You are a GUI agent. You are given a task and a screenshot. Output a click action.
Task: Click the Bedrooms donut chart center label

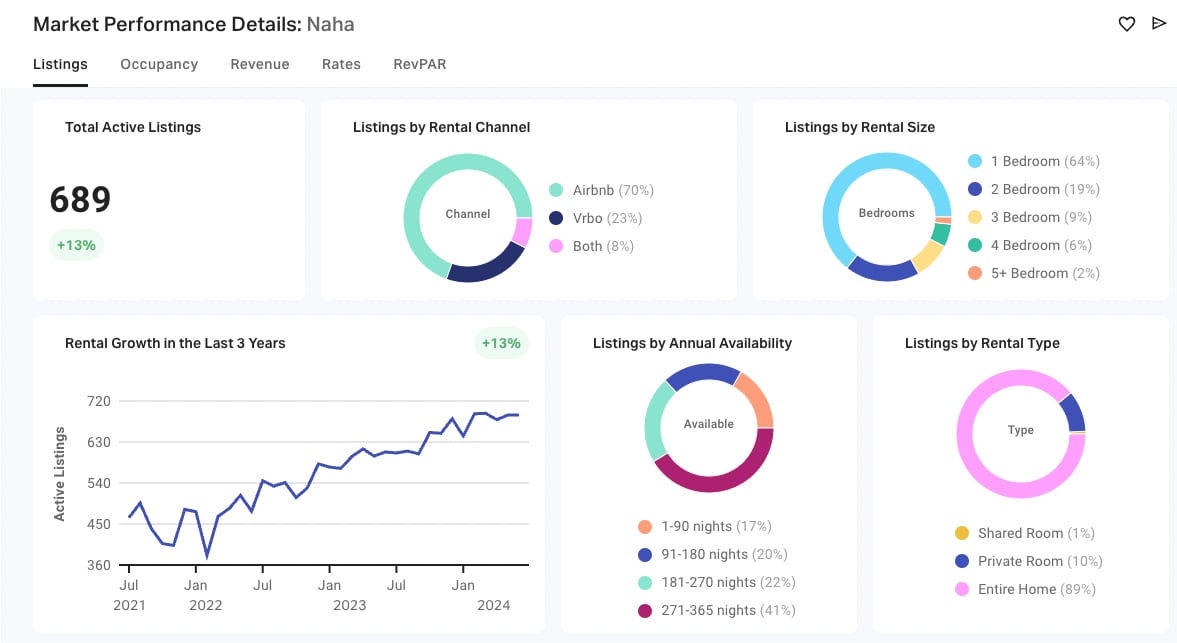[887, 213]
